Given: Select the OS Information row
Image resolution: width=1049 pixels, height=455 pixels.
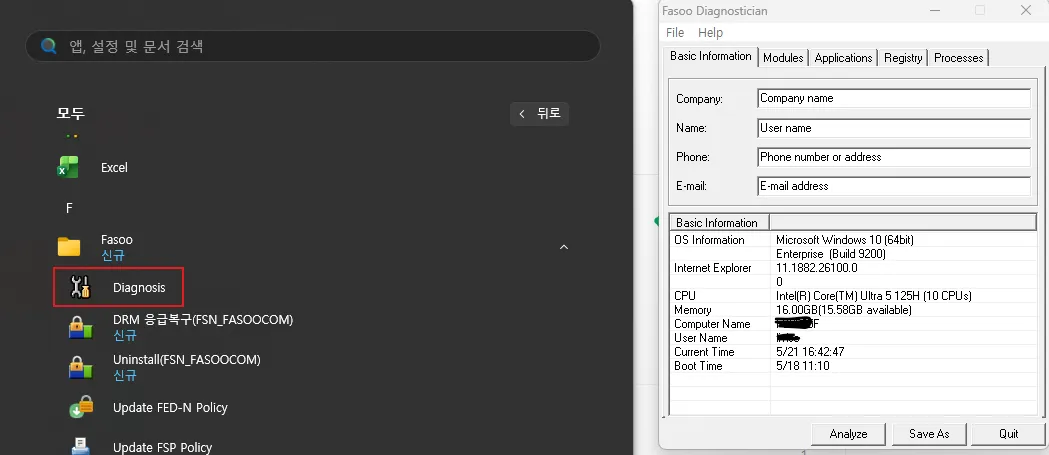Looking at the screenshot, I should [854, 240].
